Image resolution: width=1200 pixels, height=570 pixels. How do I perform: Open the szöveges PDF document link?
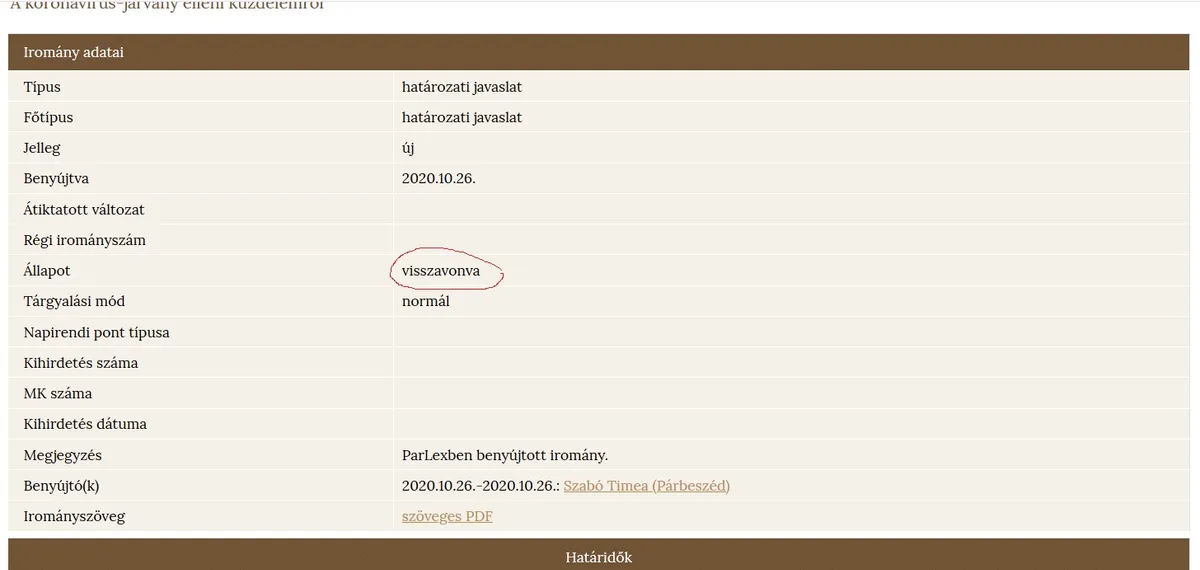[447, 517]
